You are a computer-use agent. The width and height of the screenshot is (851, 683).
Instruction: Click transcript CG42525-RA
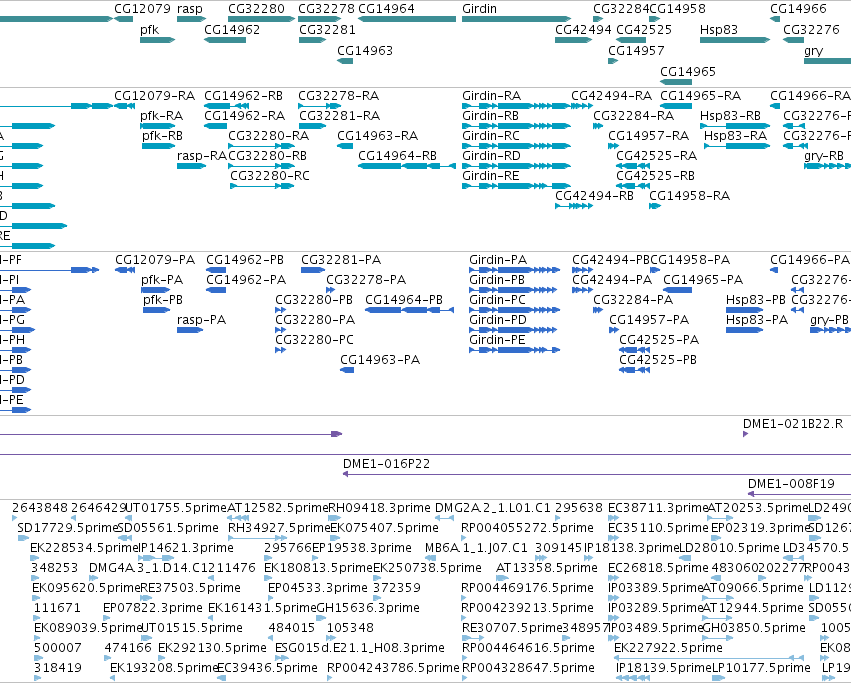(633, 166)
